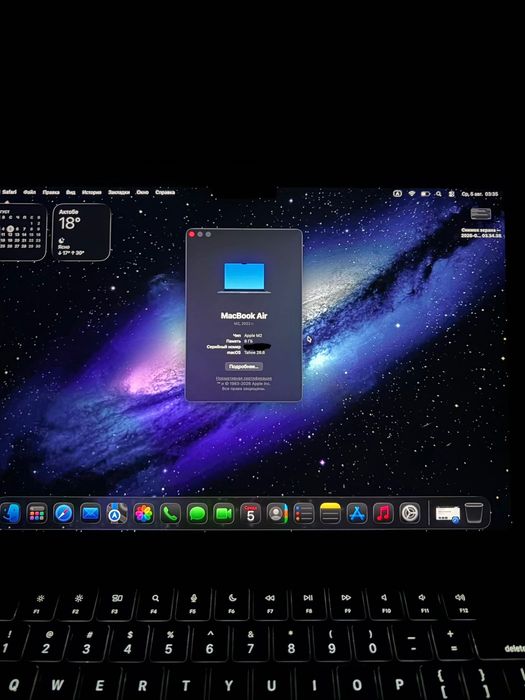Open System Settings gear in Dock

point(410,514)
